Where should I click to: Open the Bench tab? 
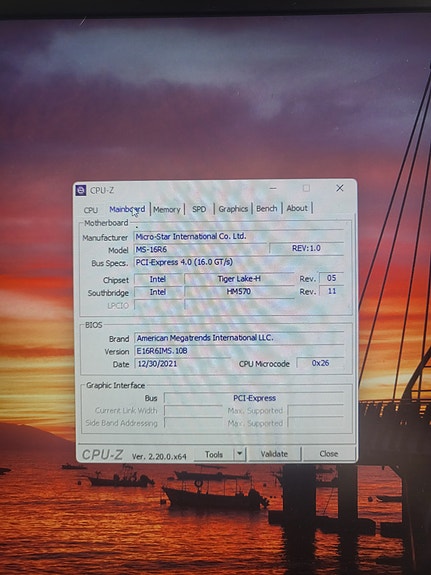[267, 208]
